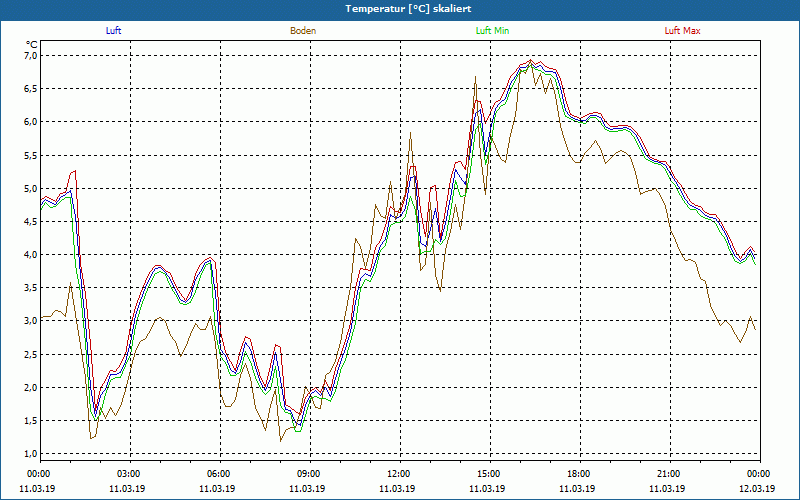
Task: Click the Temperatur [°C] skaliert title
Action: pyautogui.click(x=408, y=9)
